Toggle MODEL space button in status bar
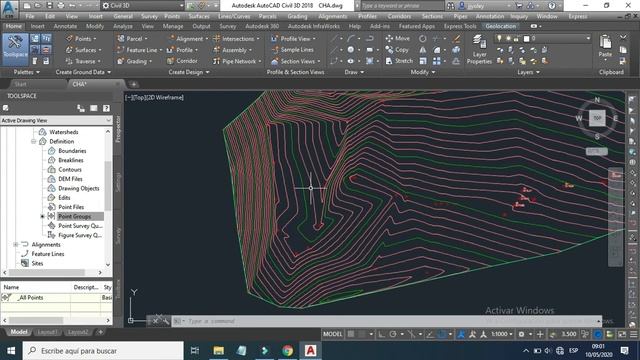 pos(333,334)
